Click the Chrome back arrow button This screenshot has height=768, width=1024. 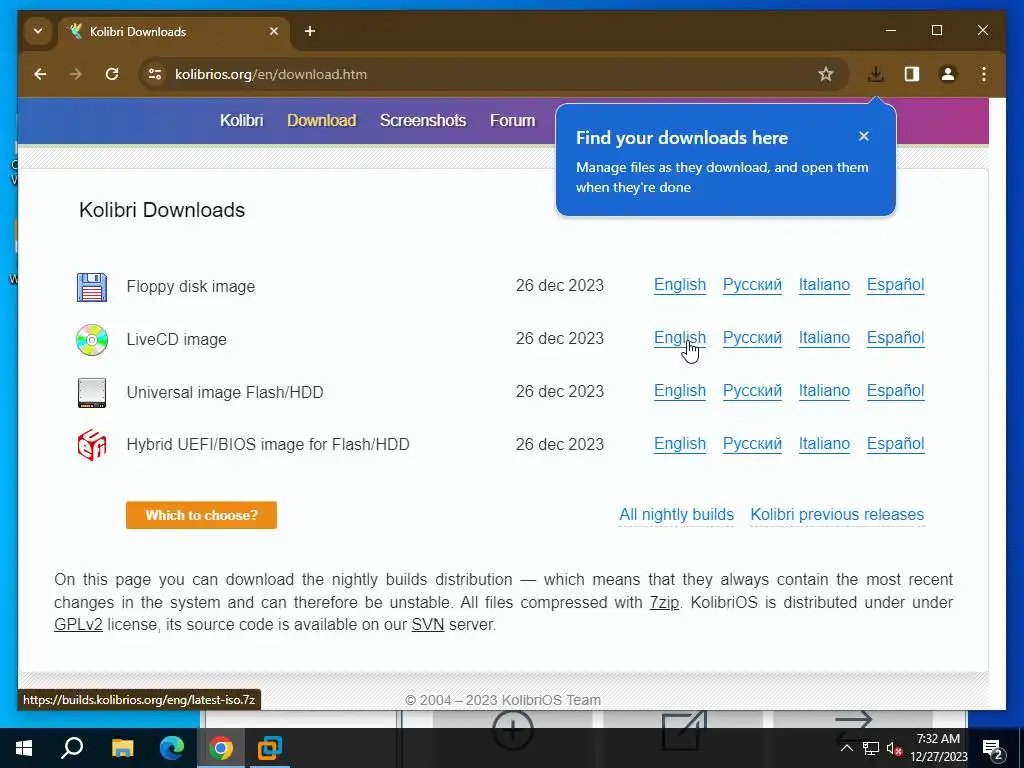click(40, 74)
